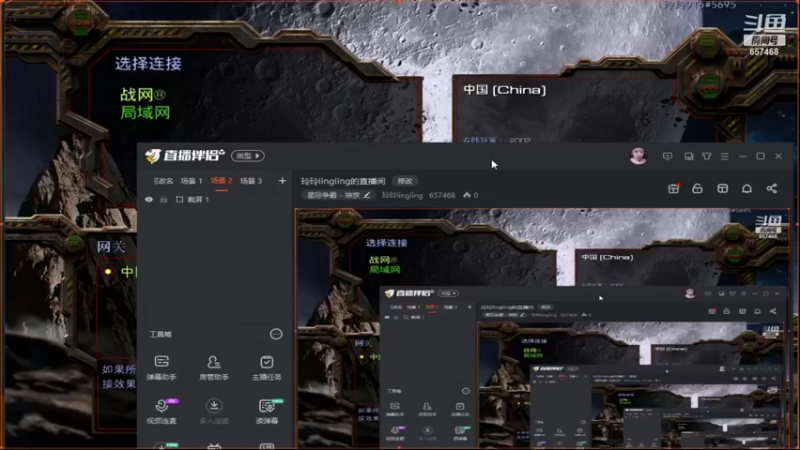Viewport: 800px width, 450px height.
Task: Open the 多人连麦 tool
Action: tap(214, 411)
